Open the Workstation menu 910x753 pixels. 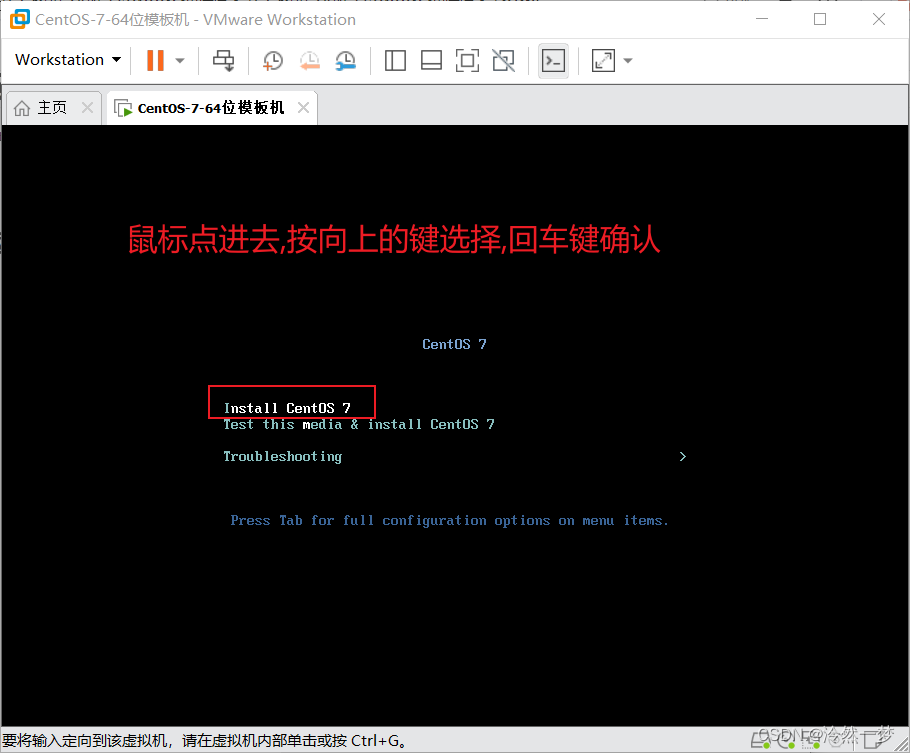(68, 60)
